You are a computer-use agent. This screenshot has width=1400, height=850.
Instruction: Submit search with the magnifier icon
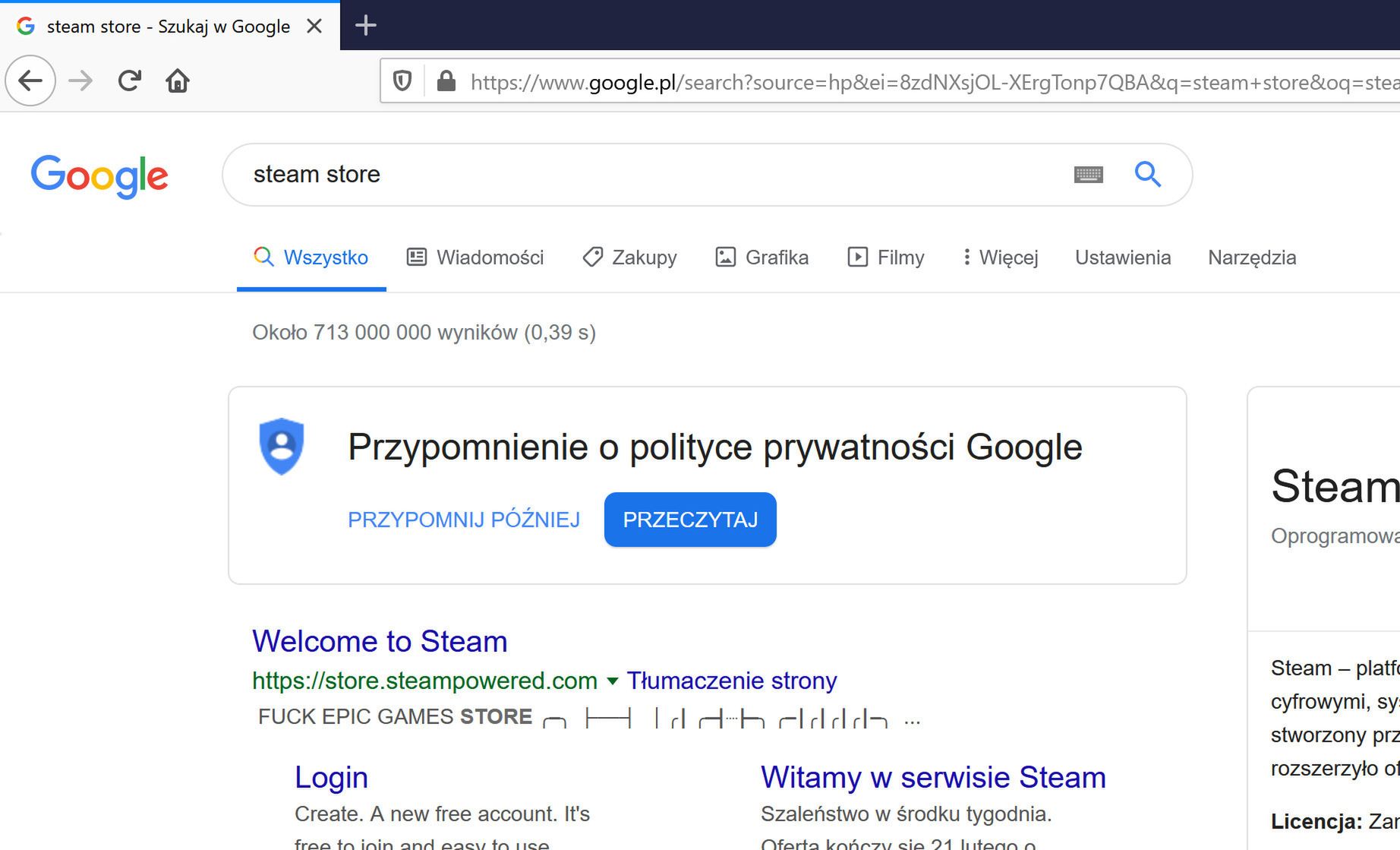click(x=1148, y=175)
